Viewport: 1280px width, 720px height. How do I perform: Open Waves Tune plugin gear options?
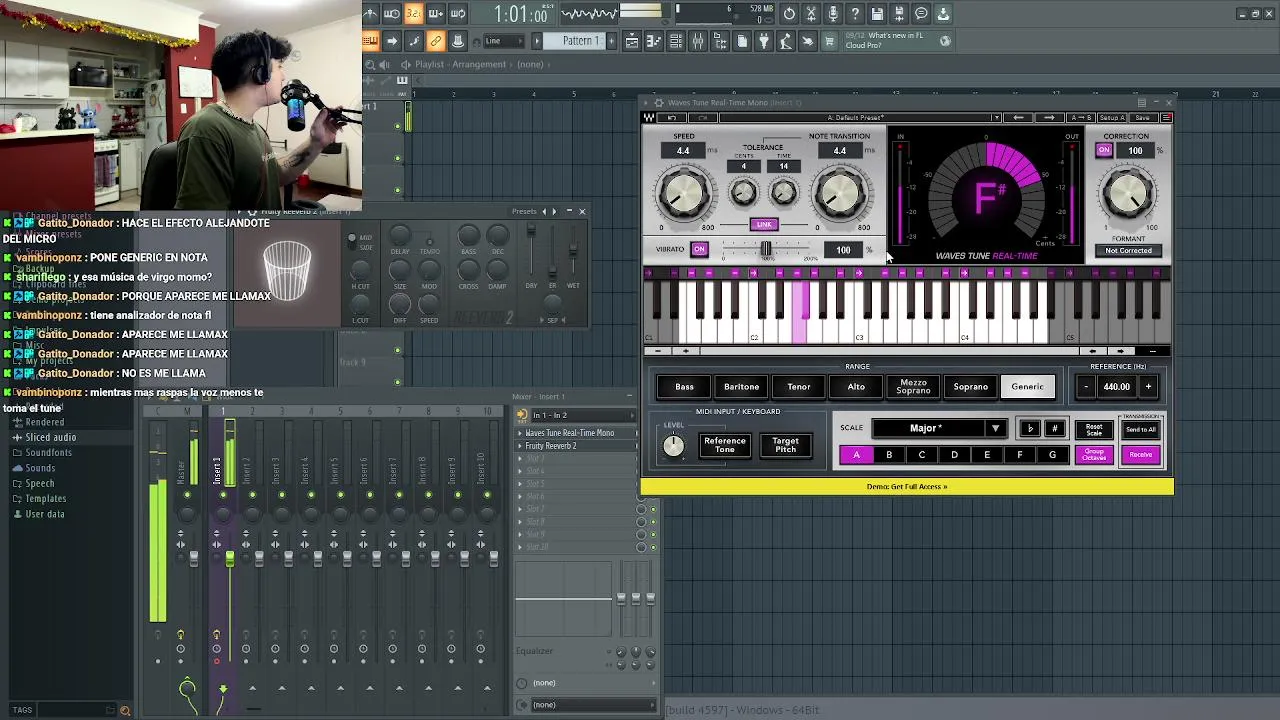click(659, 103)
